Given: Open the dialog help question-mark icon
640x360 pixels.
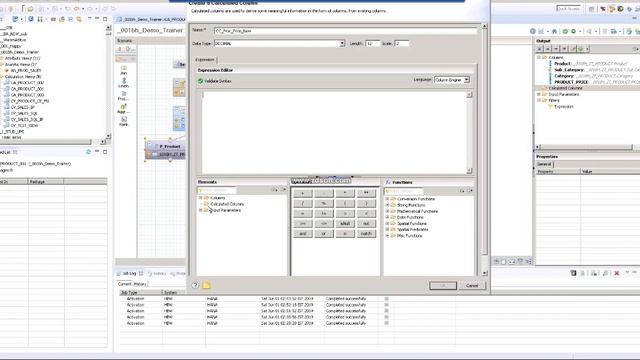Looking at the screenshot, I should (x=195, y=285).
